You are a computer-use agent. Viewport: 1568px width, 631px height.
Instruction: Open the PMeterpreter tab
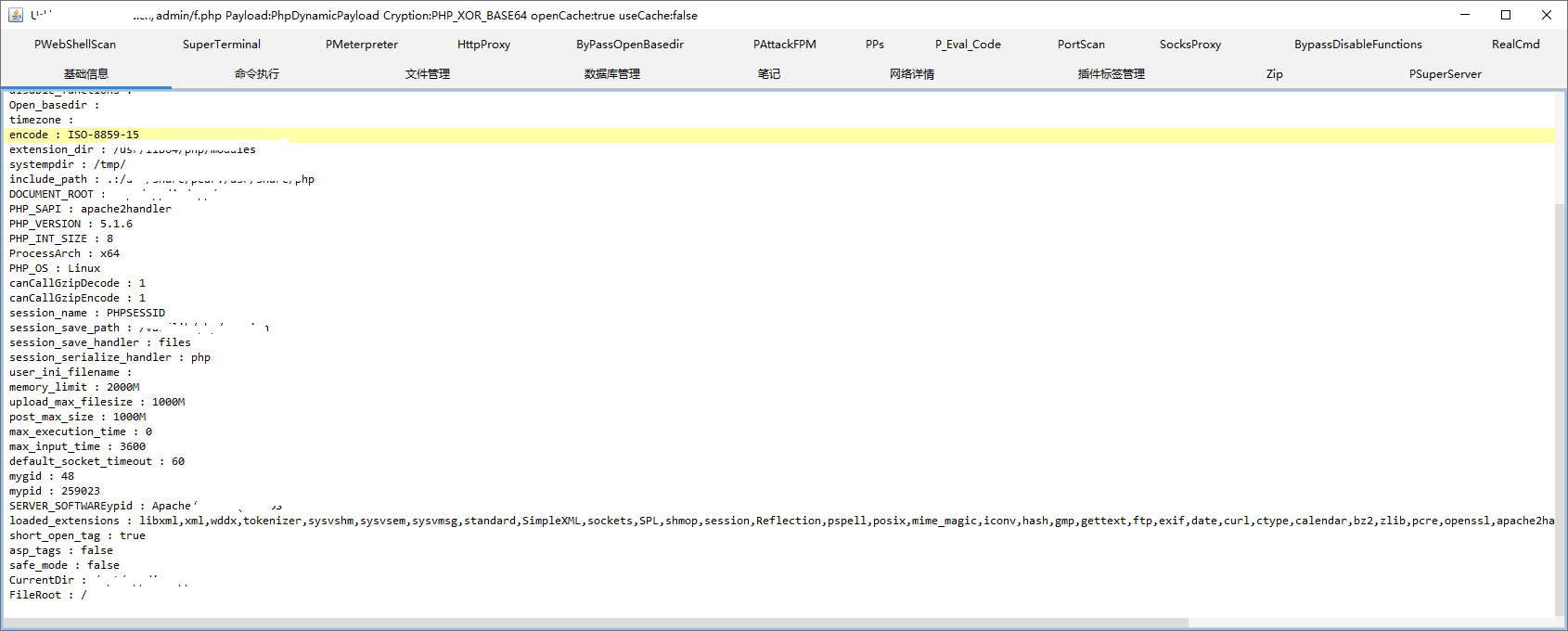(362, 45)
